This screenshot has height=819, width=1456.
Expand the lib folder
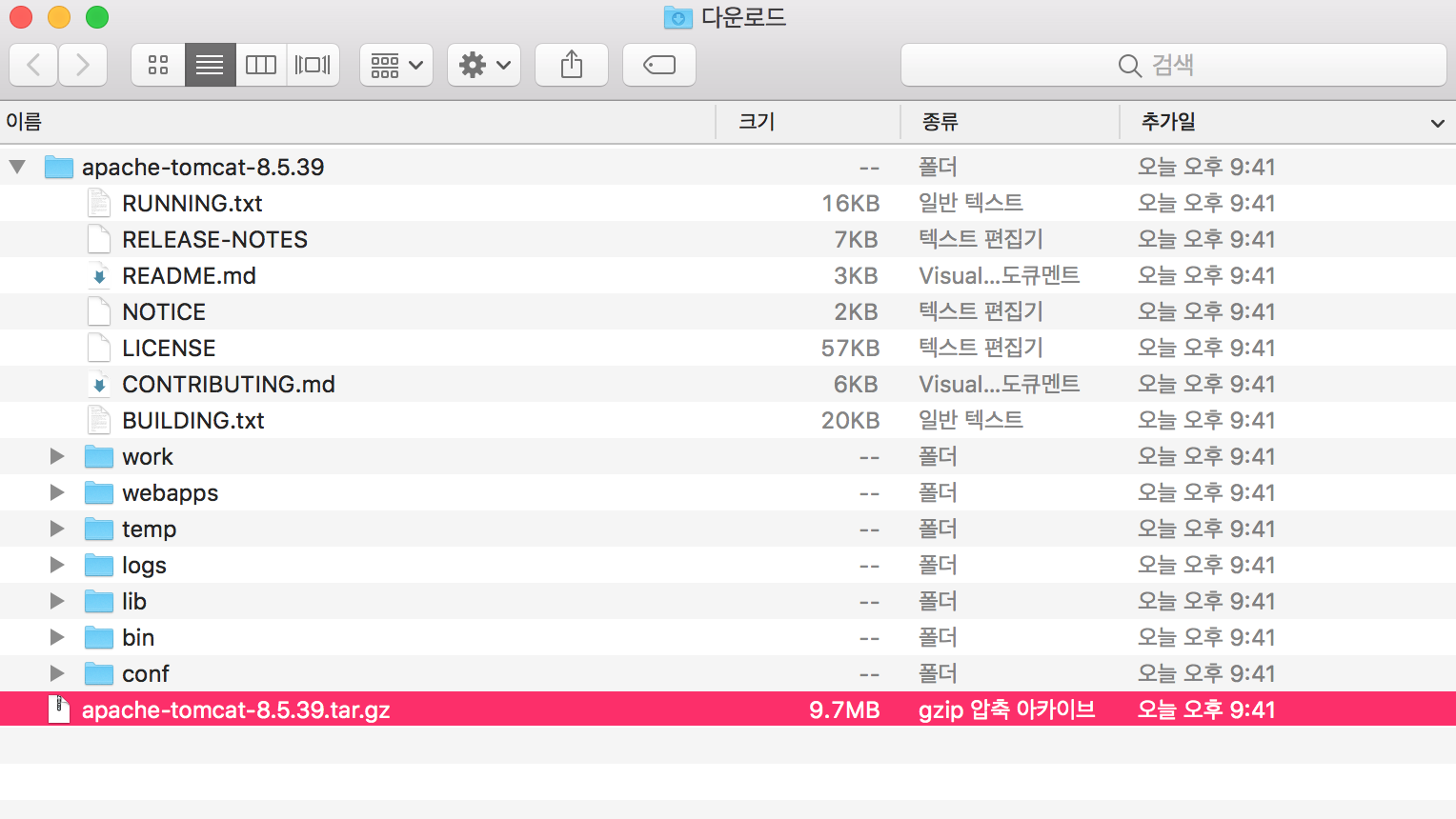coord(57,601)
